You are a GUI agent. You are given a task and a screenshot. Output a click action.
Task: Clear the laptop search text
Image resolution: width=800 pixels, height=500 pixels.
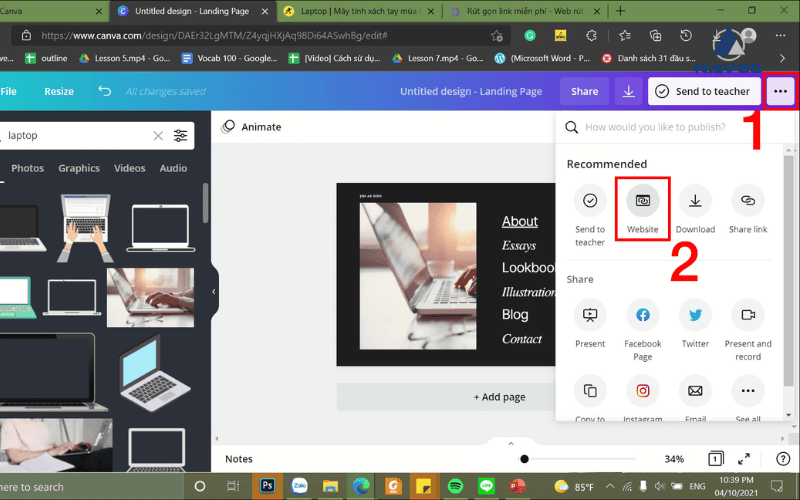pyautogui.click(x=158, y=136)
